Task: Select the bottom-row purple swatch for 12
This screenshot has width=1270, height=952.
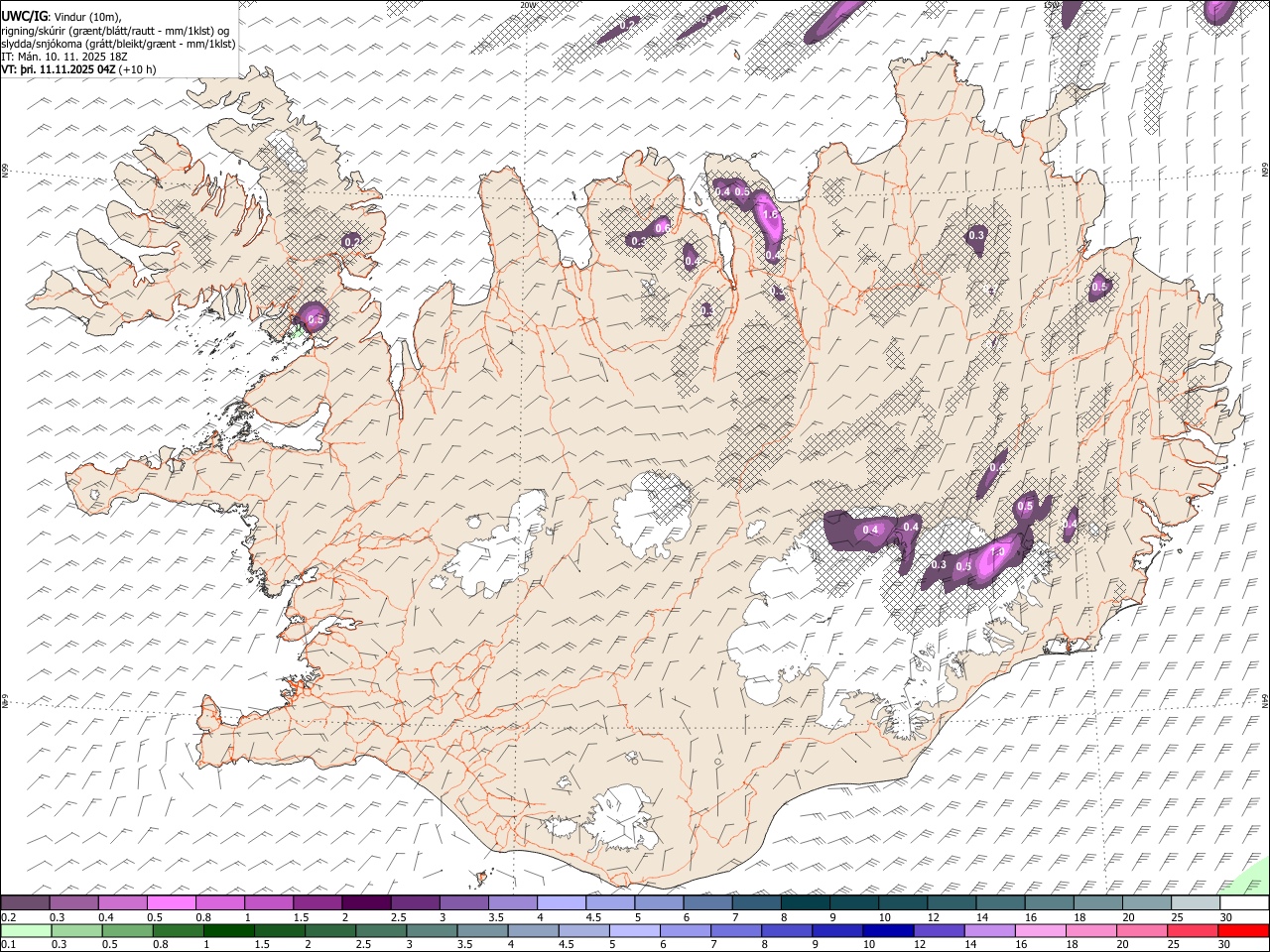Action: [x=939, y=930]
